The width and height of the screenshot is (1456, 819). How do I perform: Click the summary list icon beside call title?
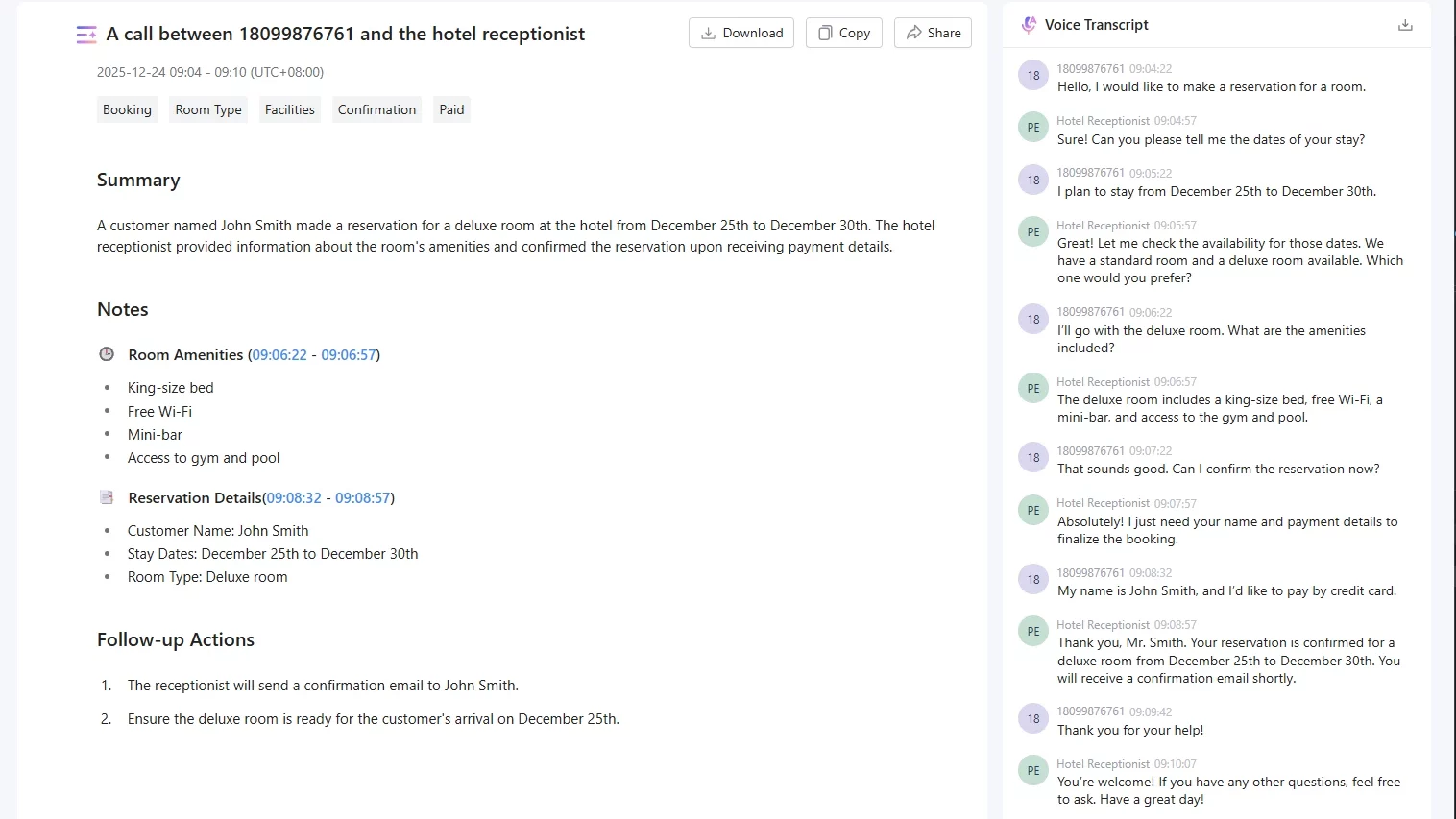[x=86, y=35]
